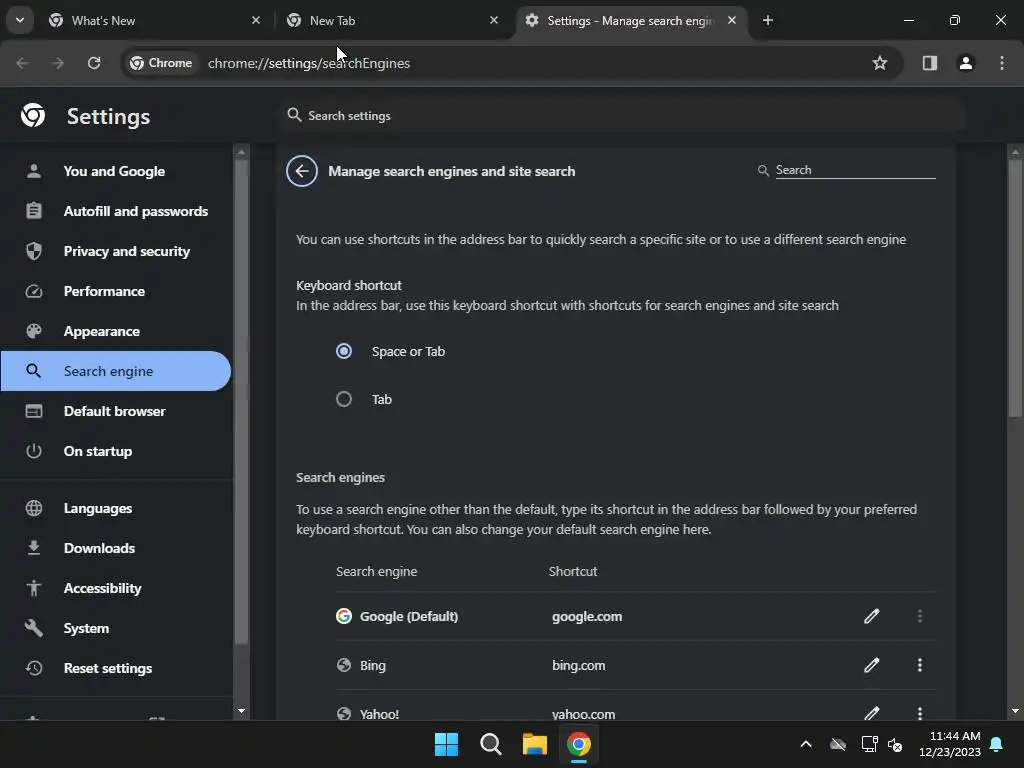The height and width of the screenshot is (768, 1024).
Task: Click the Chrome icon in the taskbar
Action: point(579,744)
